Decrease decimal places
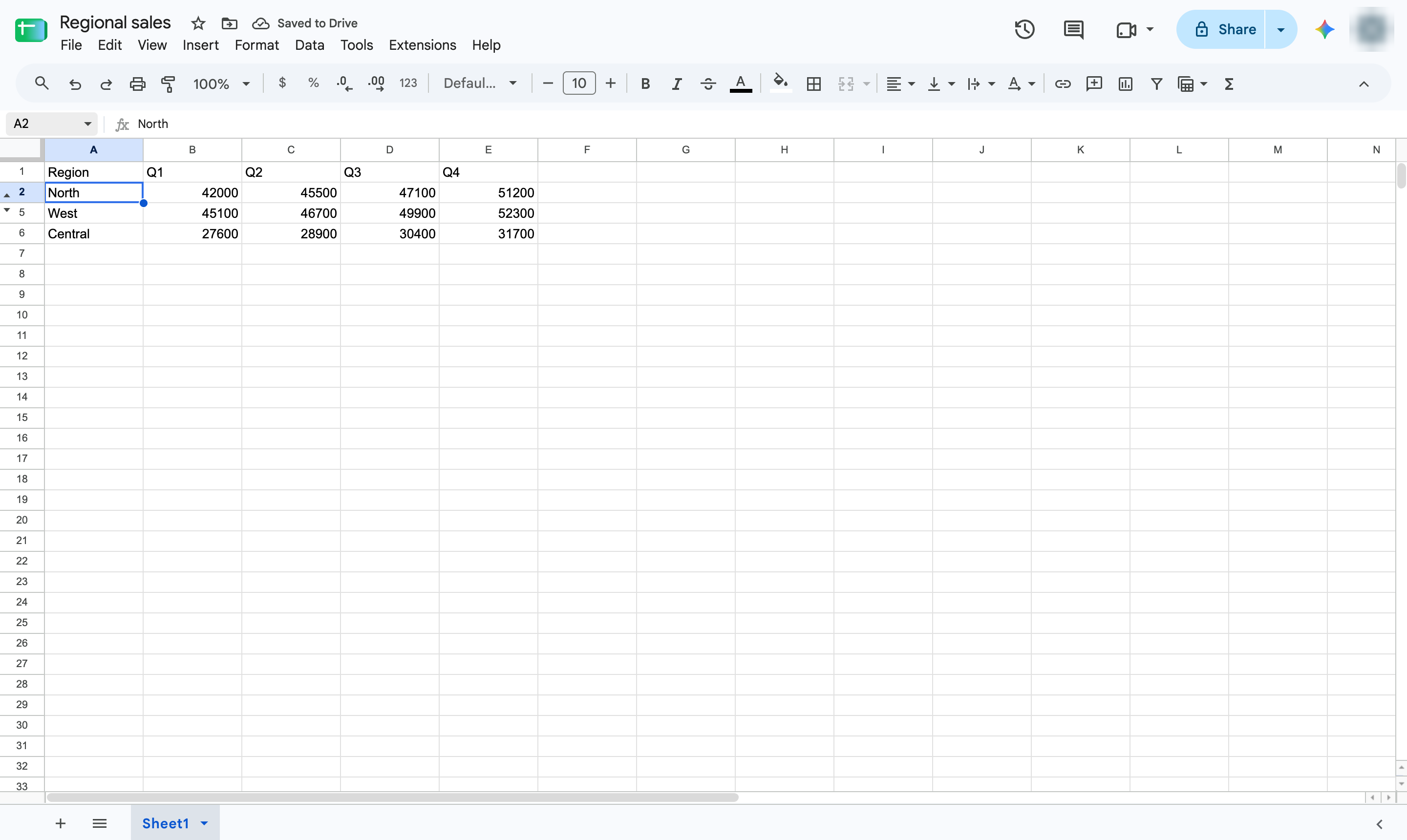The image size is (1407, 840). point(344,84)
